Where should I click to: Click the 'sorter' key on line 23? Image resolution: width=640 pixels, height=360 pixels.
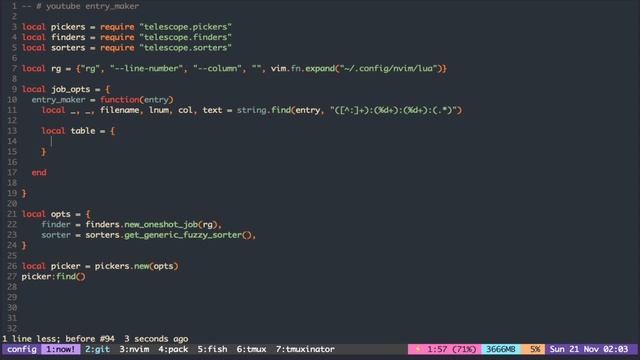click(56, 235)
